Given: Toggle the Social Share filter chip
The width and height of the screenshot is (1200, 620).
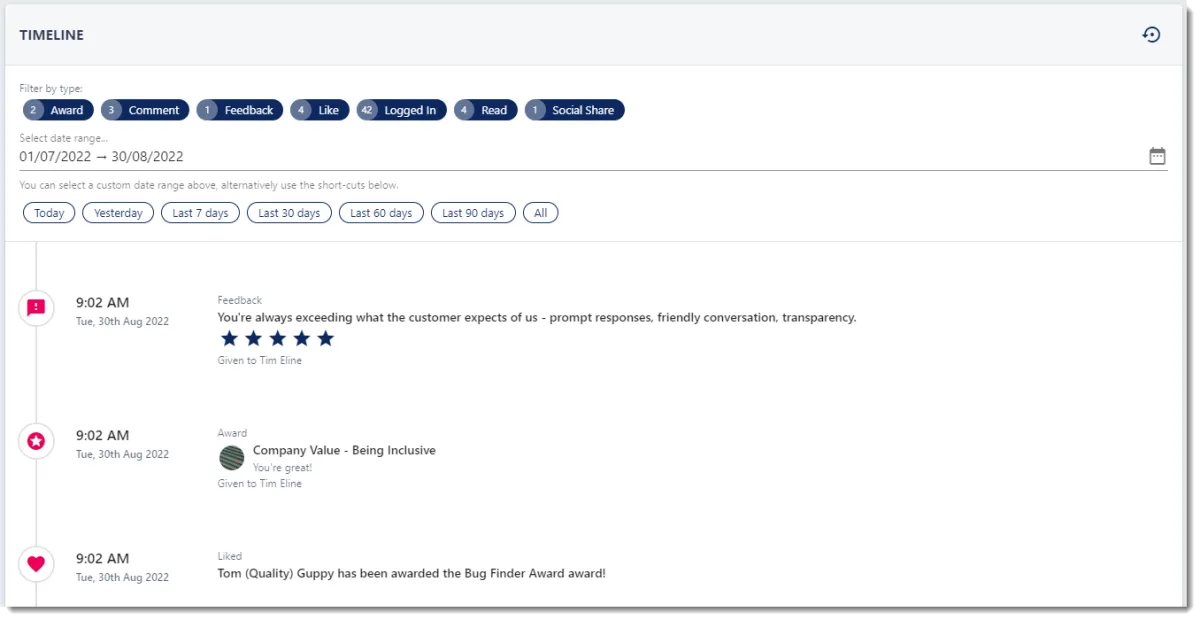Looking at the screenshot, I should tap(574, 110).
